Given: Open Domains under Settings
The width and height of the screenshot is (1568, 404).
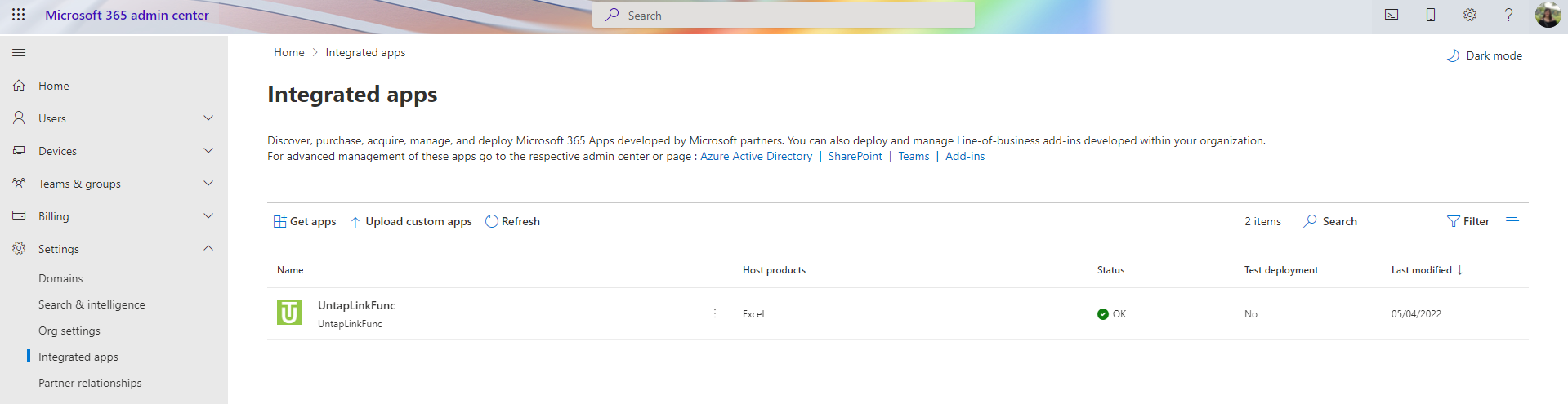Looking at the screenshot, I should click(60, 278).
